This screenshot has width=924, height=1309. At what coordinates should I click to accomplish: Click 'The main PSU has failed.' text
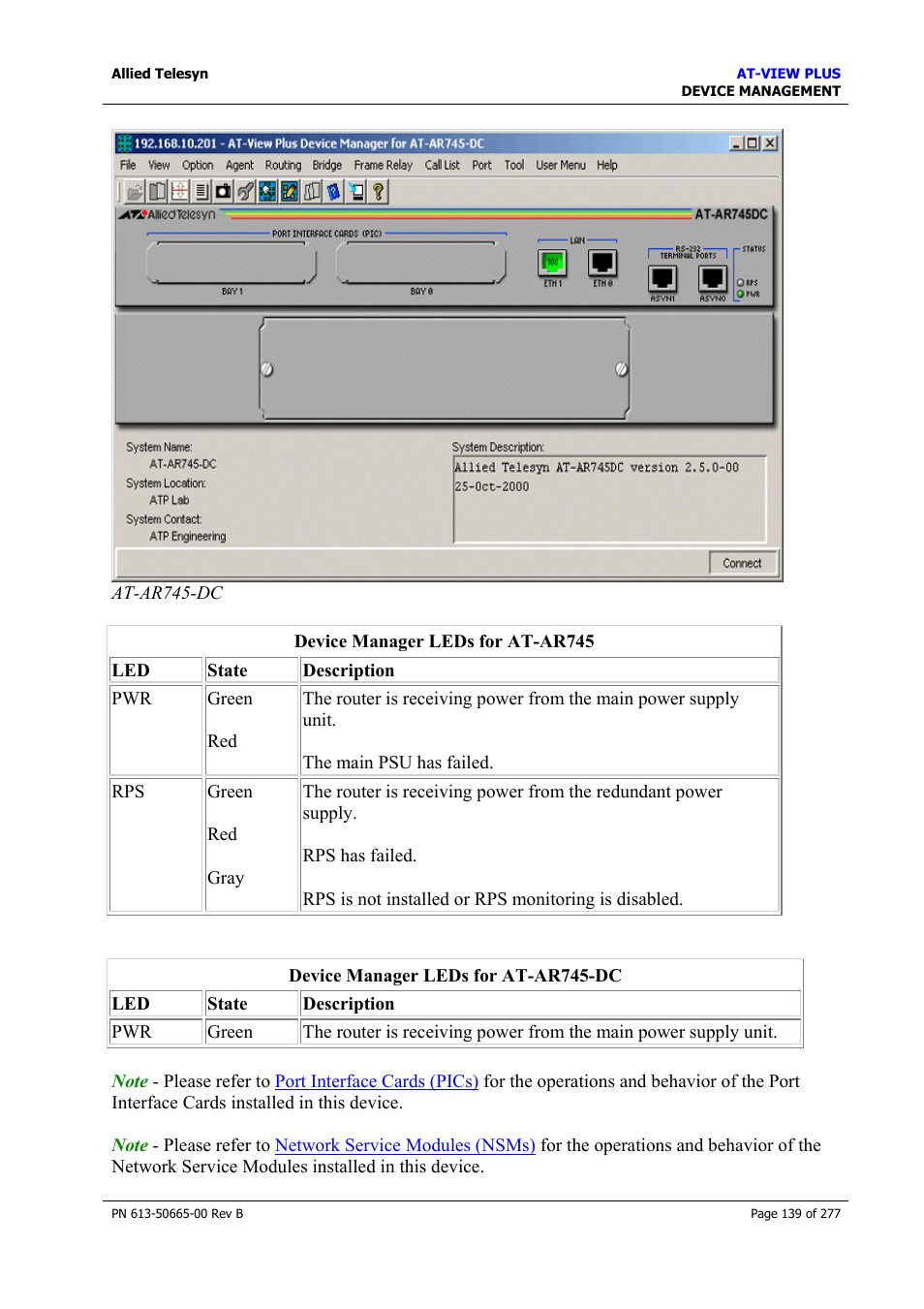(398, 763)
